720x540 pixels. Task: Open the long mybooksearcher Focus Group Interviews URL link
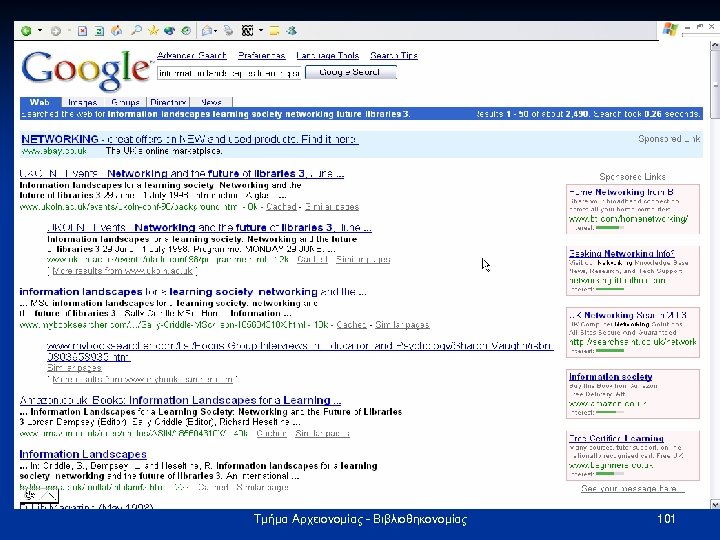click(300, 351)
